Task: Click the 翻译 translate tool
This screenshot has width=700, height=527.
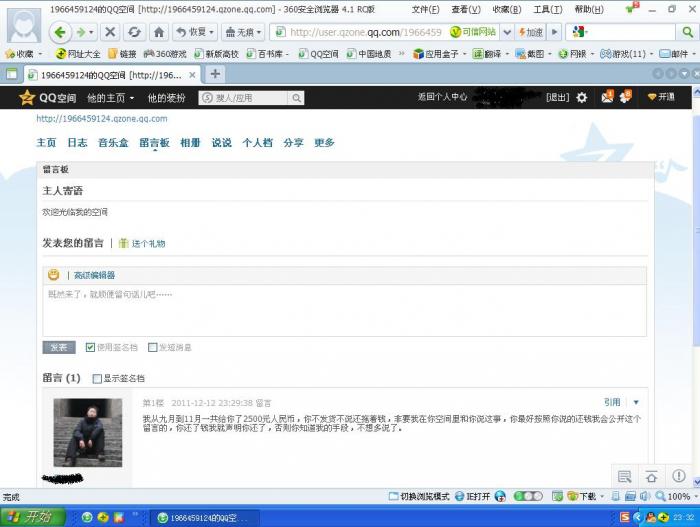Action: tap(491, 54)
